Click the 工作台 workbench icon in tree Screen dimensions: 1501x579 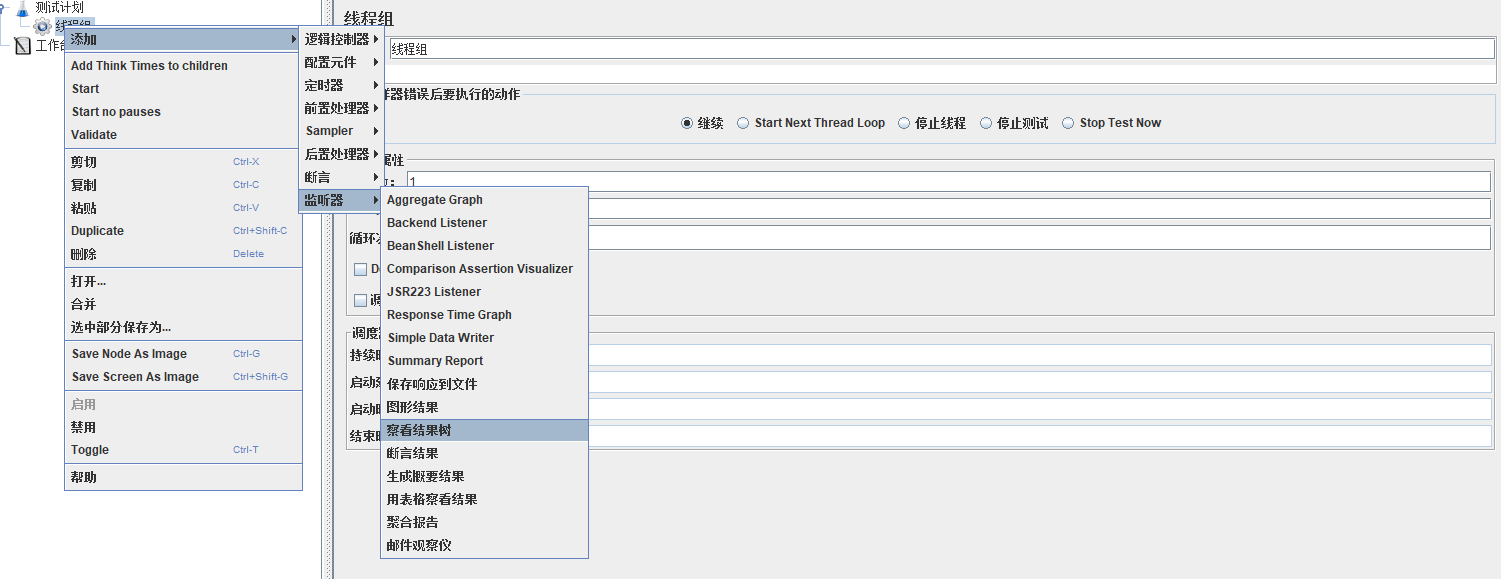[23, 45]
